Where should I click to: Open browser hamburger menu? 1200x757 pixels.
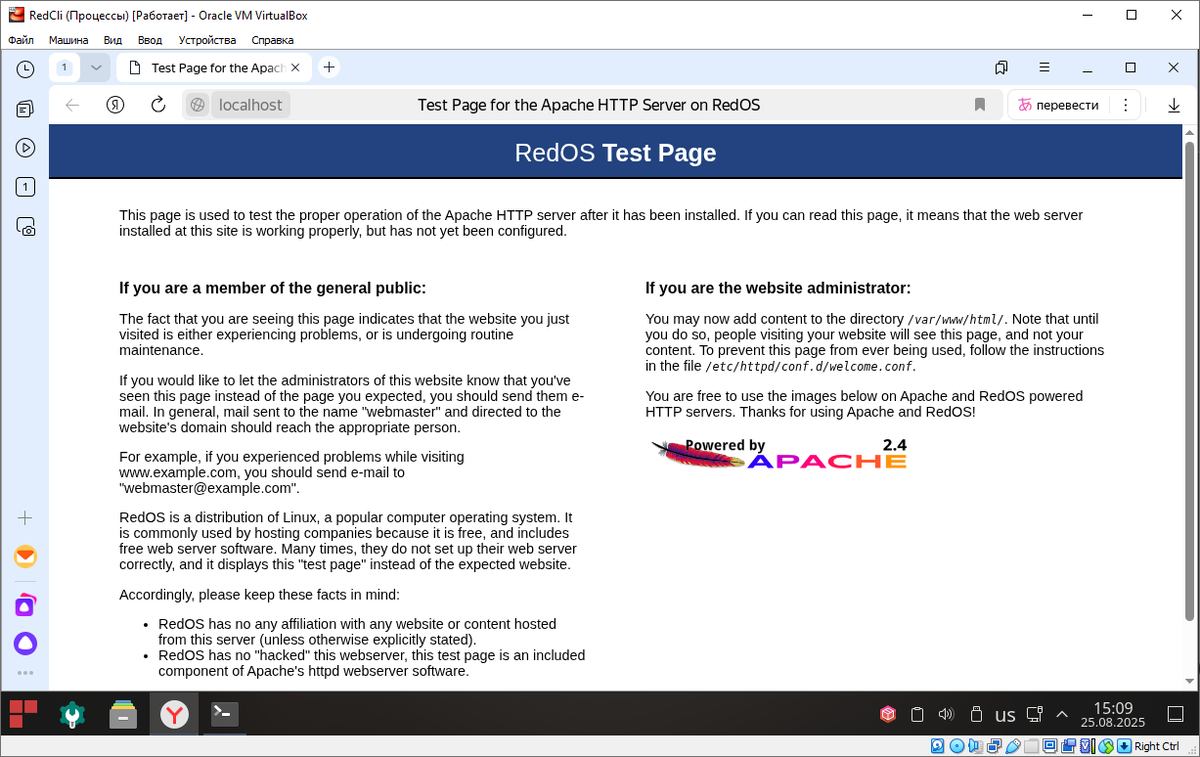coord(1044,68)
